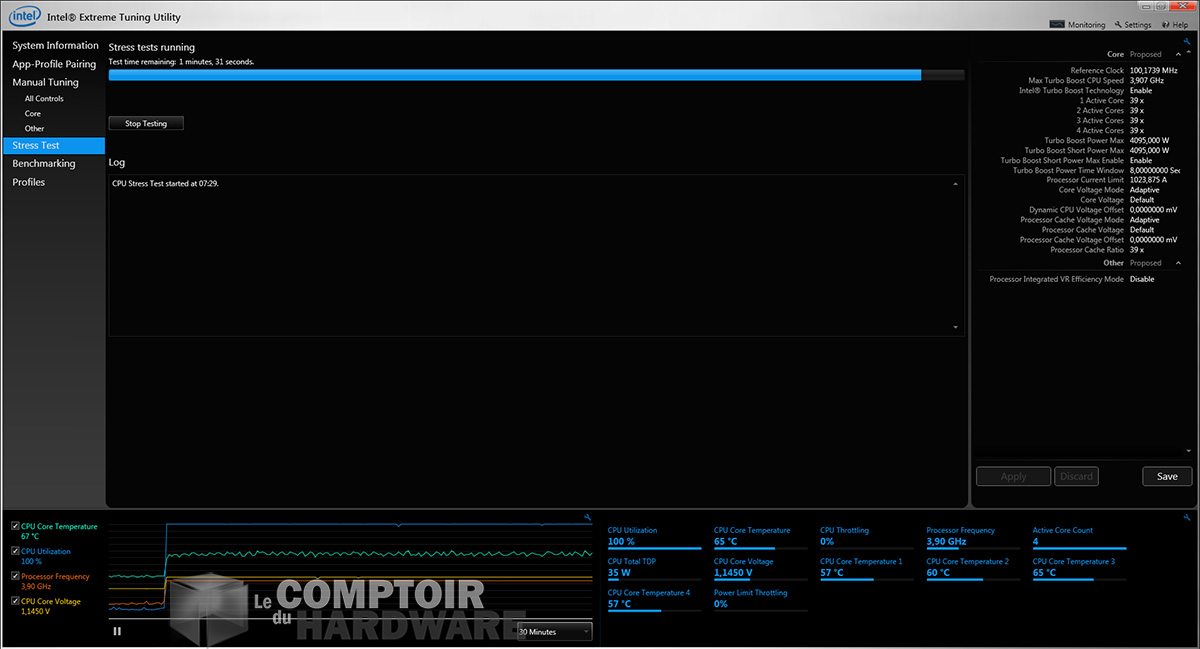
Task: Open the Benchmarking section
Action: pyautogui.click(x=44, y=164)
